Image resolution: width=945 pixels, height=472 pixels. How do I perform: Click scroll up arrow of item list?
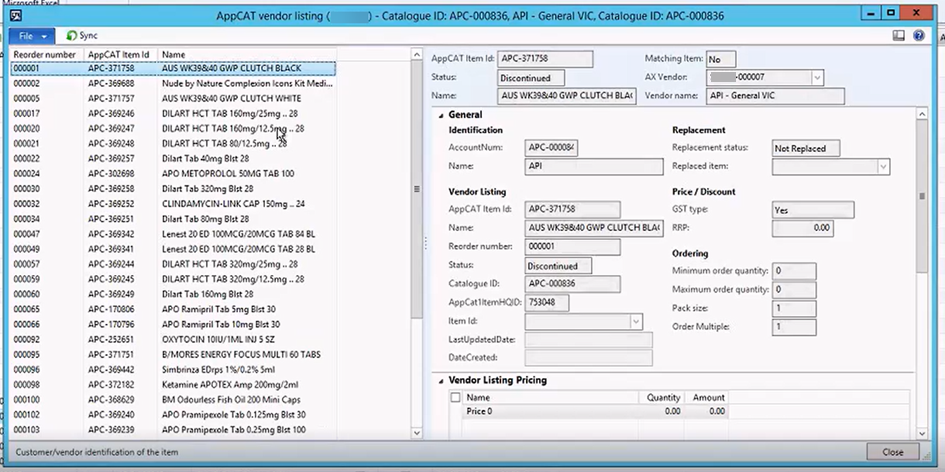416,55
